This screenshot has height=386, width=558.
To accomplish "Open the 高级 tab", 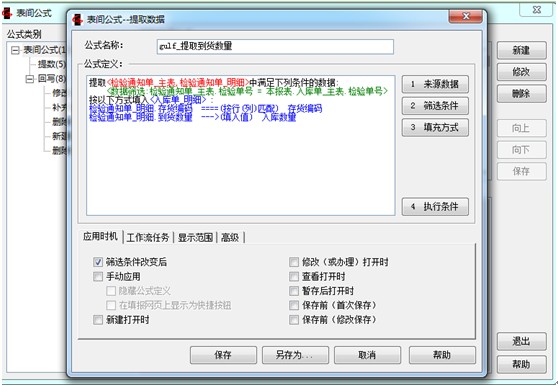I will point(230,237).
